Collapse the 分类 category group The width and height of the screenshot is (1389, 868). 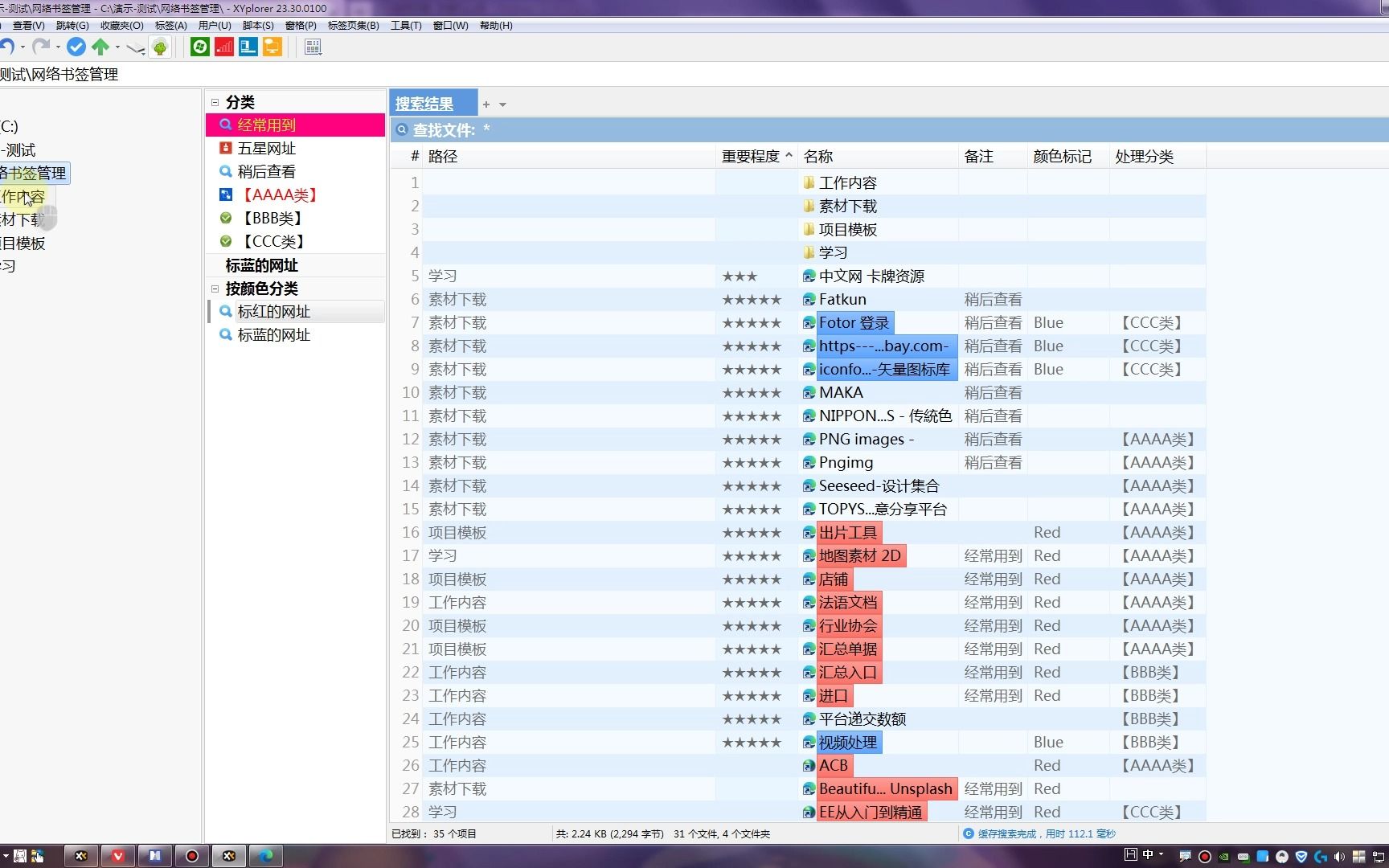click(215, 102)
